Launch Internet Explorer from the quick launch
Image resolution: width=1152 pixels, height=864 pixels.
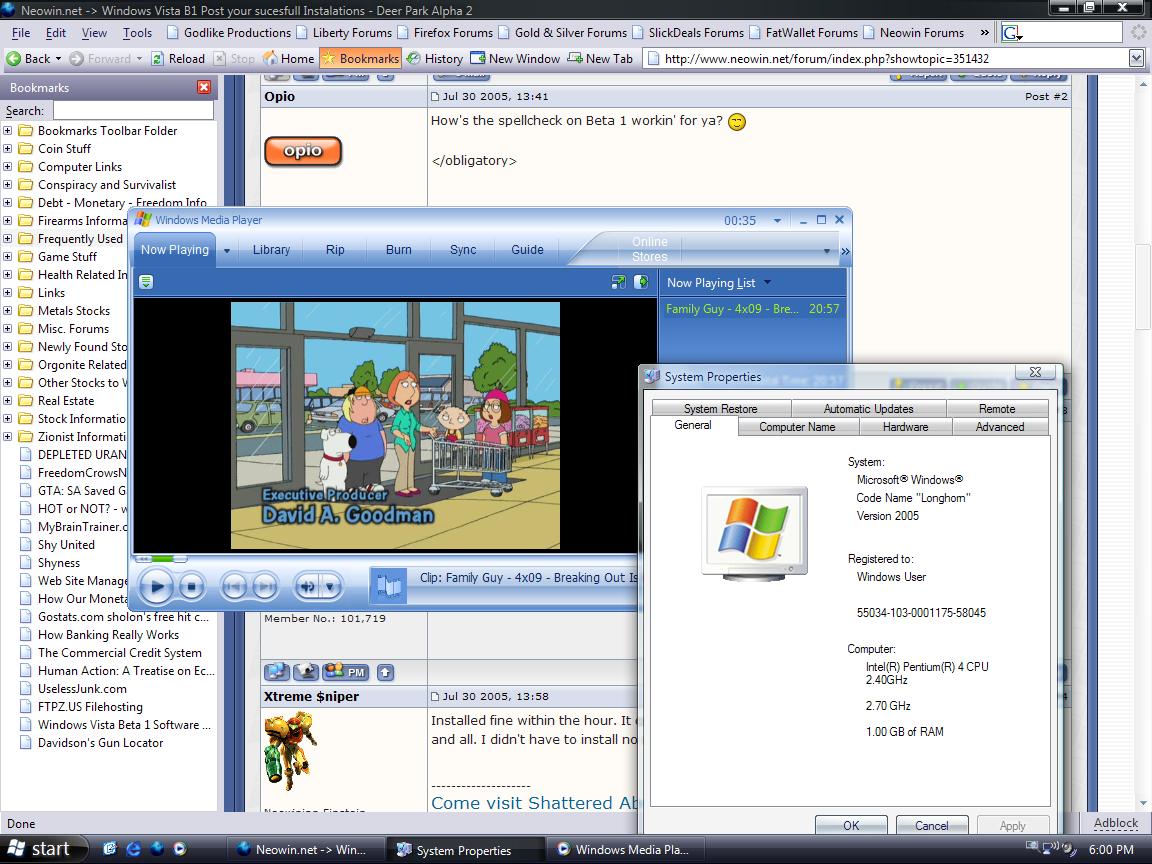134,849
